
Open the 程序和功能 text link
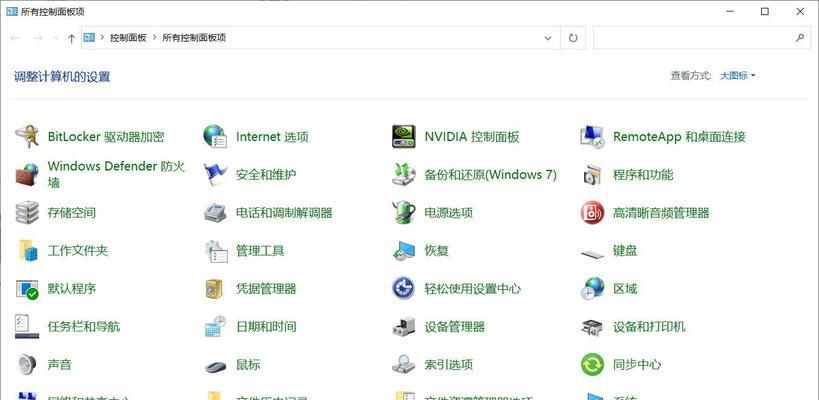(643, 174)
